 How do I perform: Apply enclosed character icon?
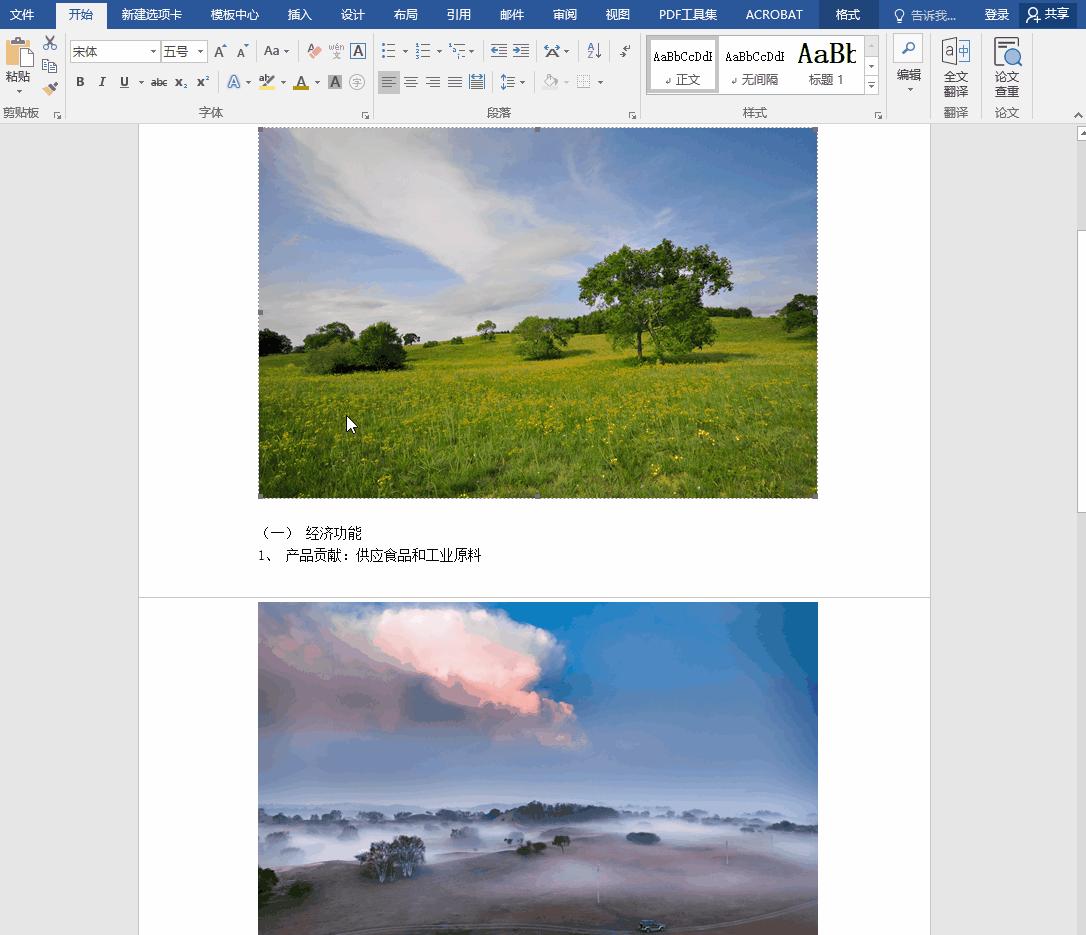(x=357, y=82)
